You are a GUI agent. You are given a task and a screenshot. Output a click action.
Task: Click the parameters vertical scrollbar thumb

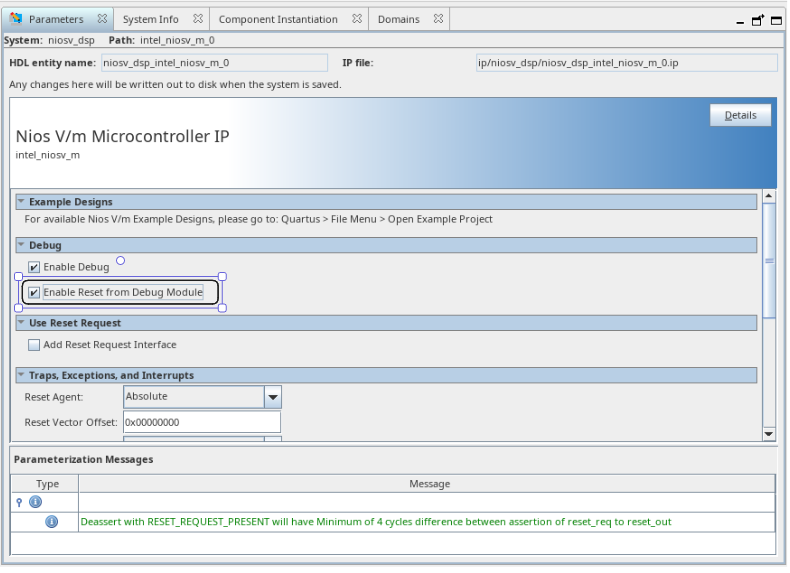[770, 261]
